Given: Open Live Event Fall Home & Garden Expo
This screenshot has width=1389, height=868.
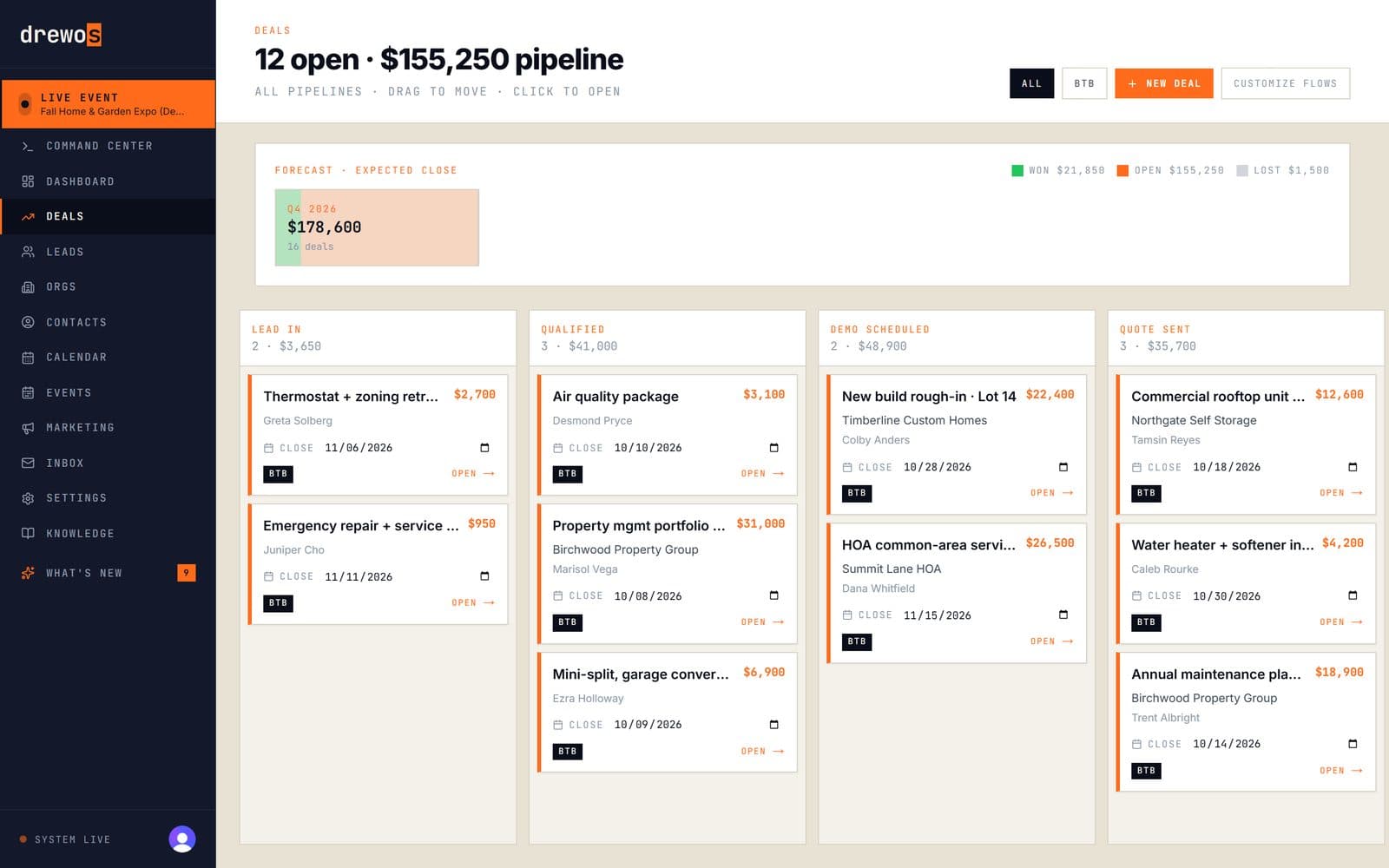Looking at the screenshot, I should (108, 104).
